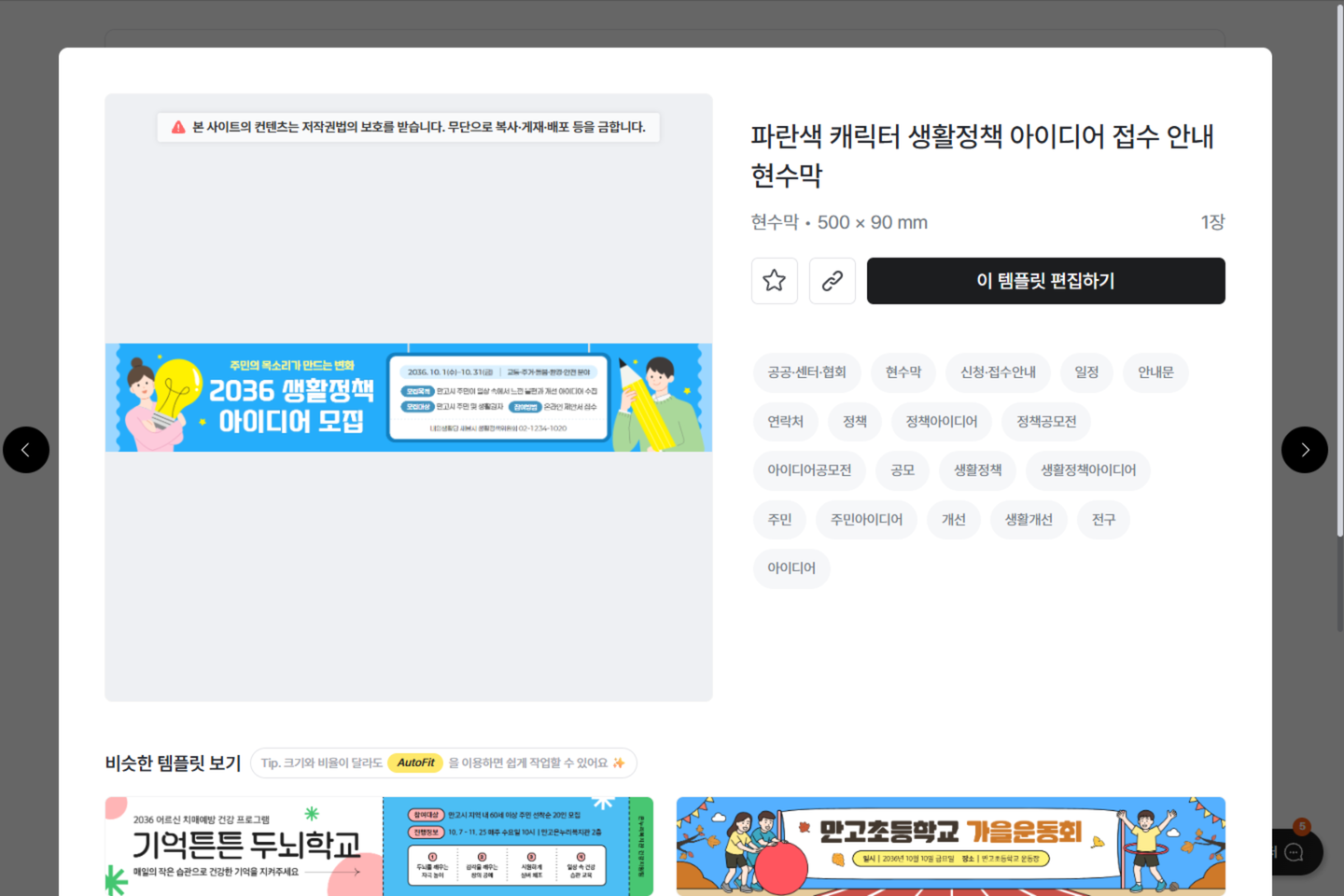
Task: Choose the 정책아이디어 tag
Action: [942, 422]
